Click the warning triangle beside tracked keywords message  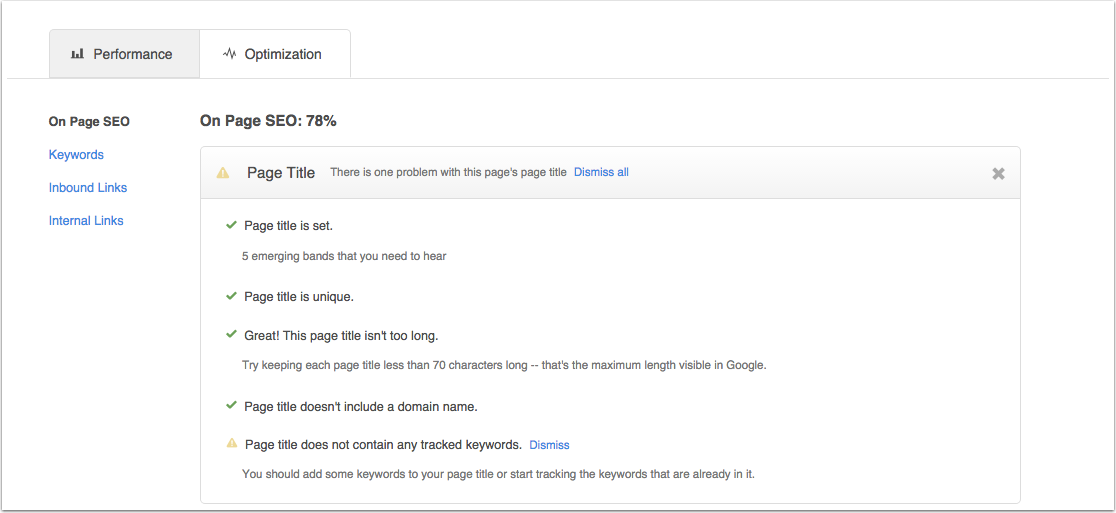click(231, 443)
